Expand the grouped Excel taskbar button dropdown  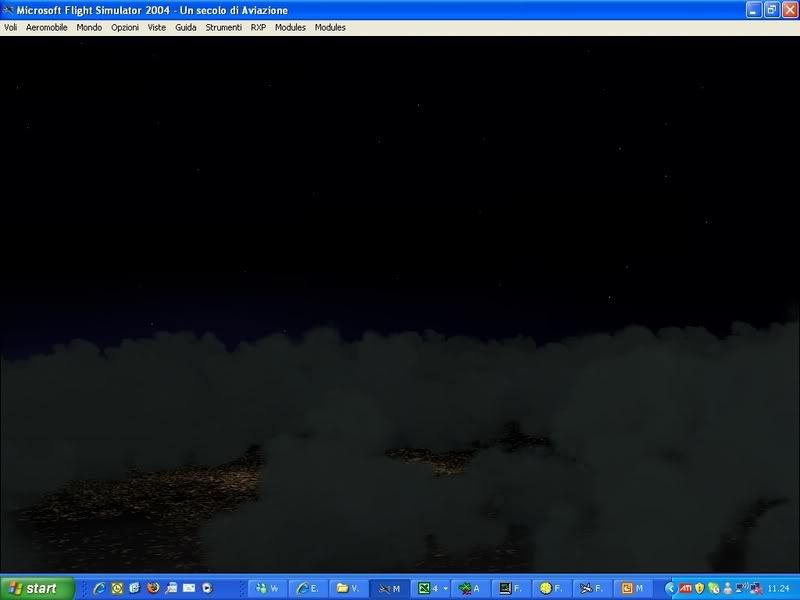445,589
